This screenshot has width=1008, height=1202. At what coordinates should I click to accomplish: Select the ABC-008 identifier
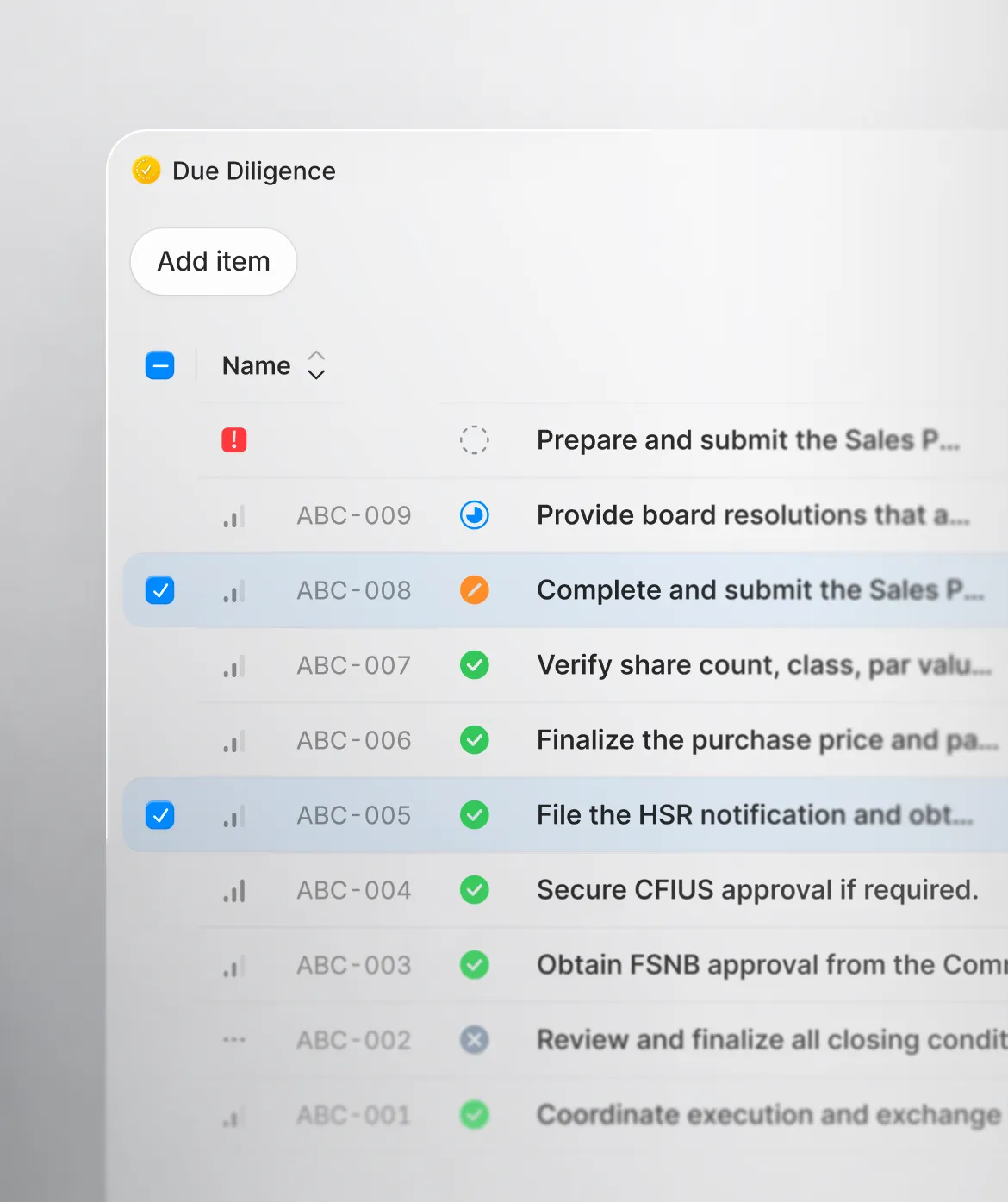pyautogui.click(x=354, y=590)
